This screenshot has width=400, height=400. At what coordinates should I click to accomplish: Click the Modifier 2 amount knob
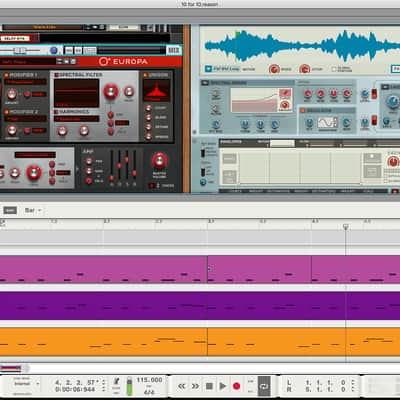tap(12, 130)
